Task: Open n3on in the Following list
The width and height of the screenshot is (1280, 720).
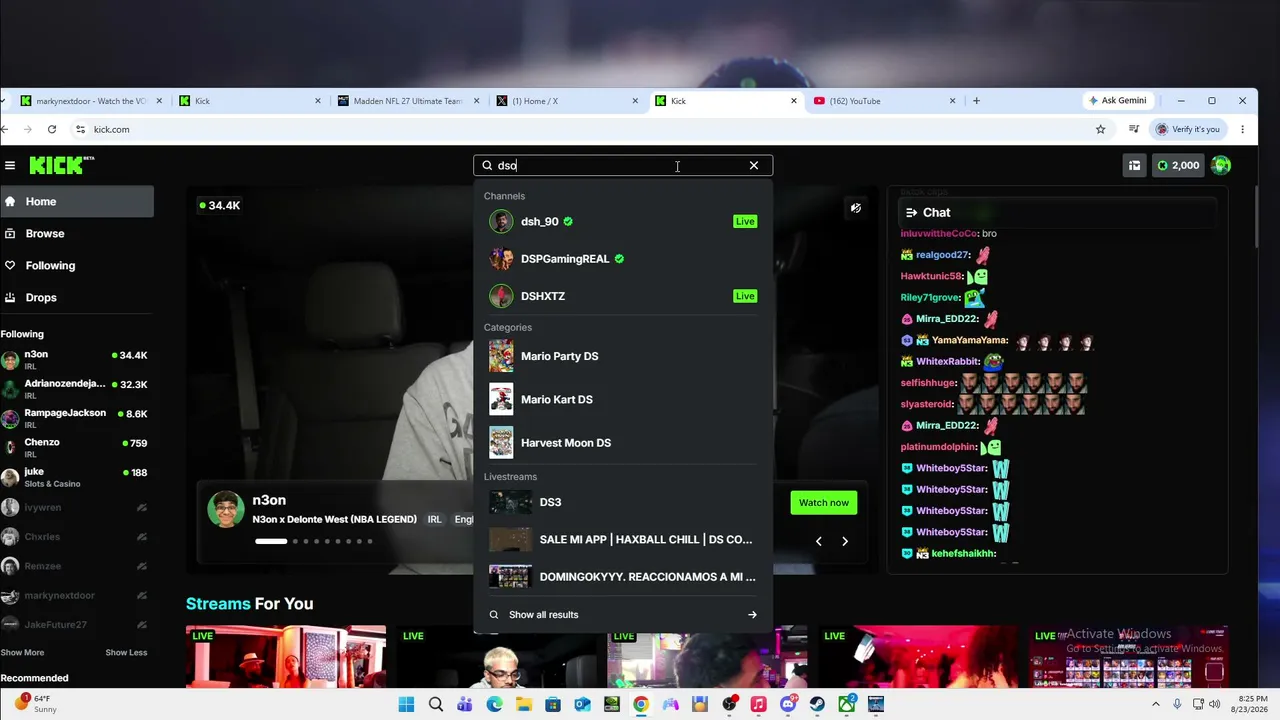Action: coord(77,360)
